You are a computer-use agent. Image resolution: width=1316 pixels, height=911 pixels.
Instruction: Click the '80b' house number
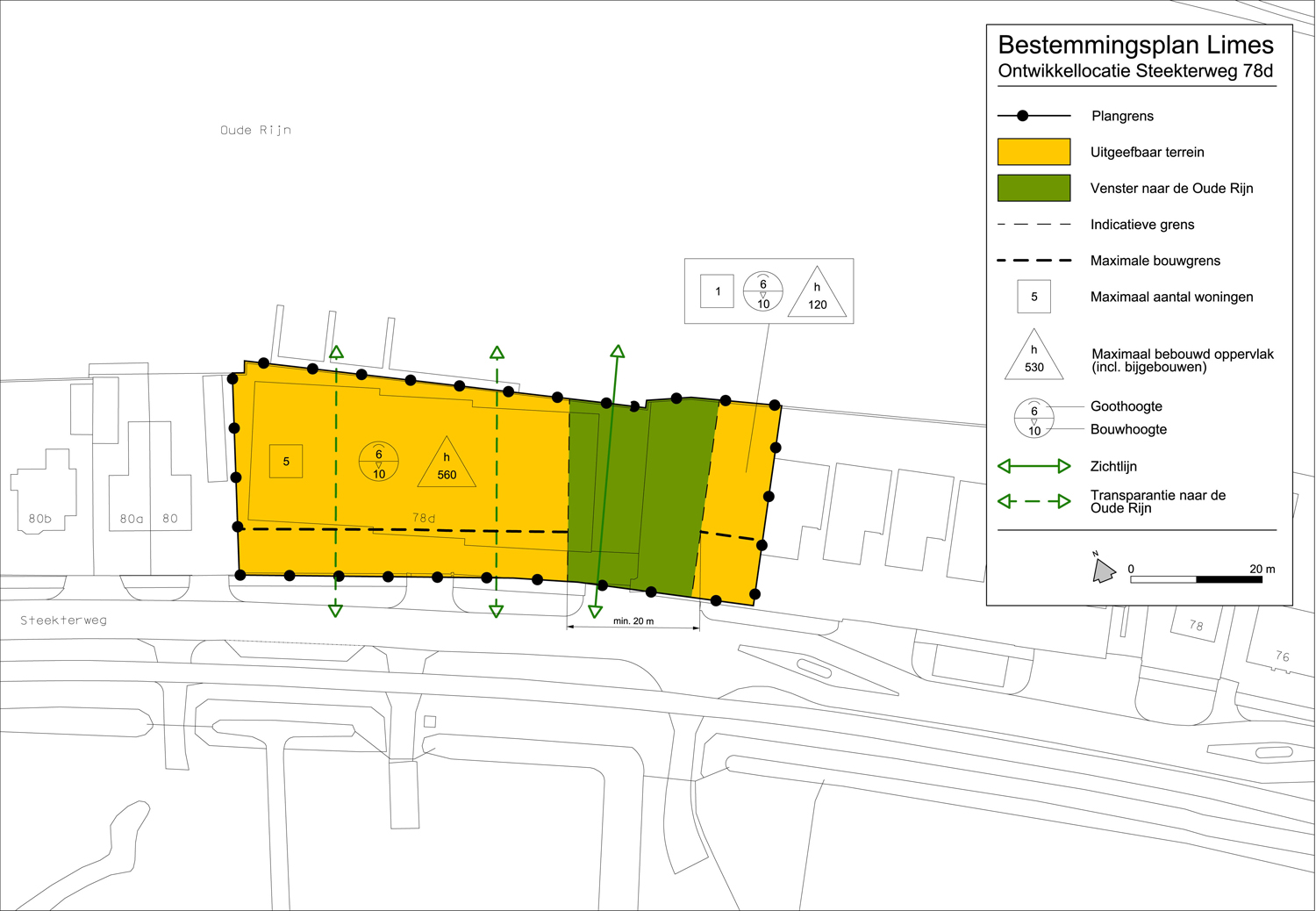(39, 519)
